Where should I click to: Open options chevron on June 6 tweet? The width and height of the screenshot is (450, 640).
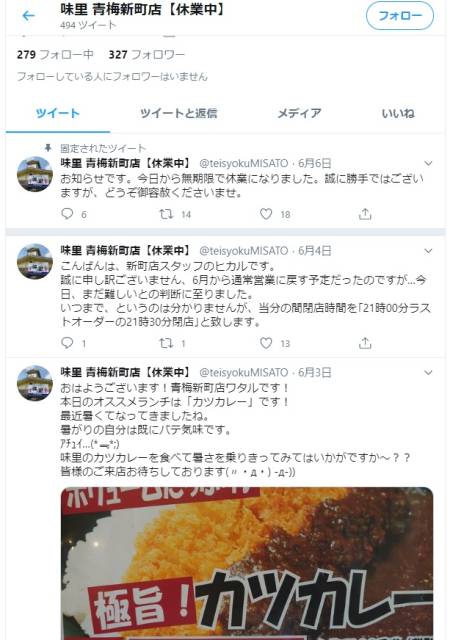pos(428,163)
